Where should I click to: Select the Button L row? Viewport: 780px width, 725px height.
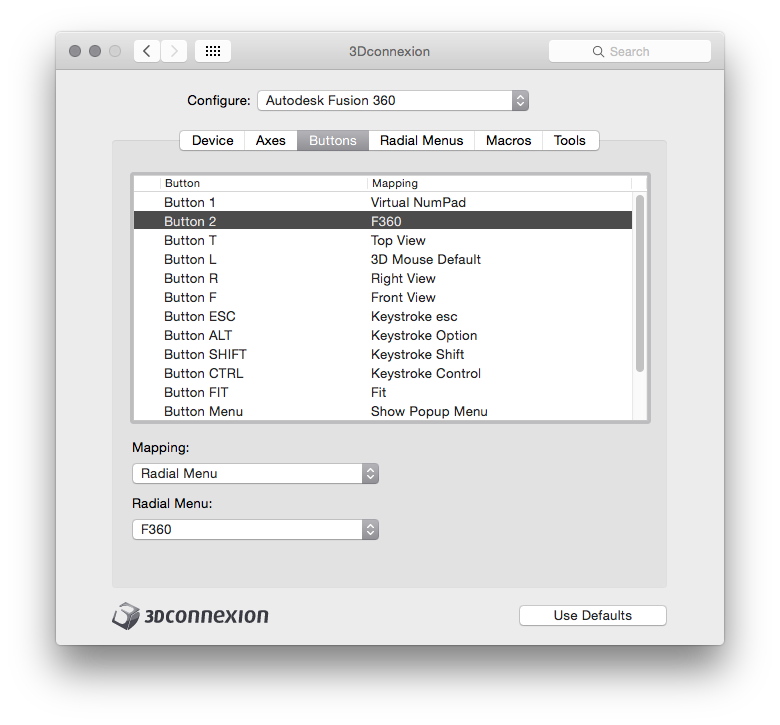pos(383,259)
